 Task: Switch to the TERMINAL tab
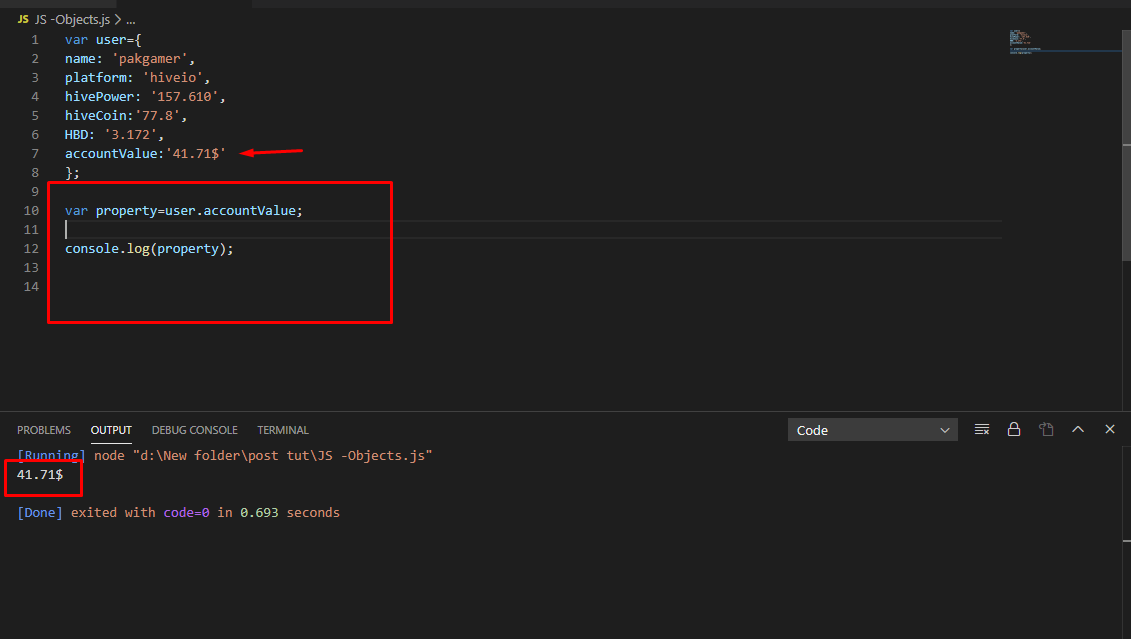283,430
